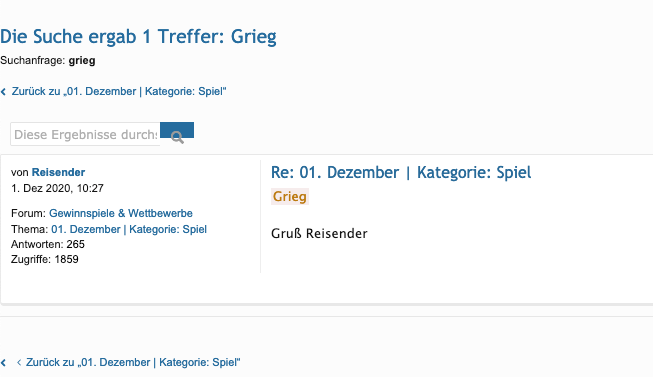Image resolution: width=653 pixels, height=377 pixels.
Task: Click the highlighted 'Grieg' keyword
Action: [290, 196]
